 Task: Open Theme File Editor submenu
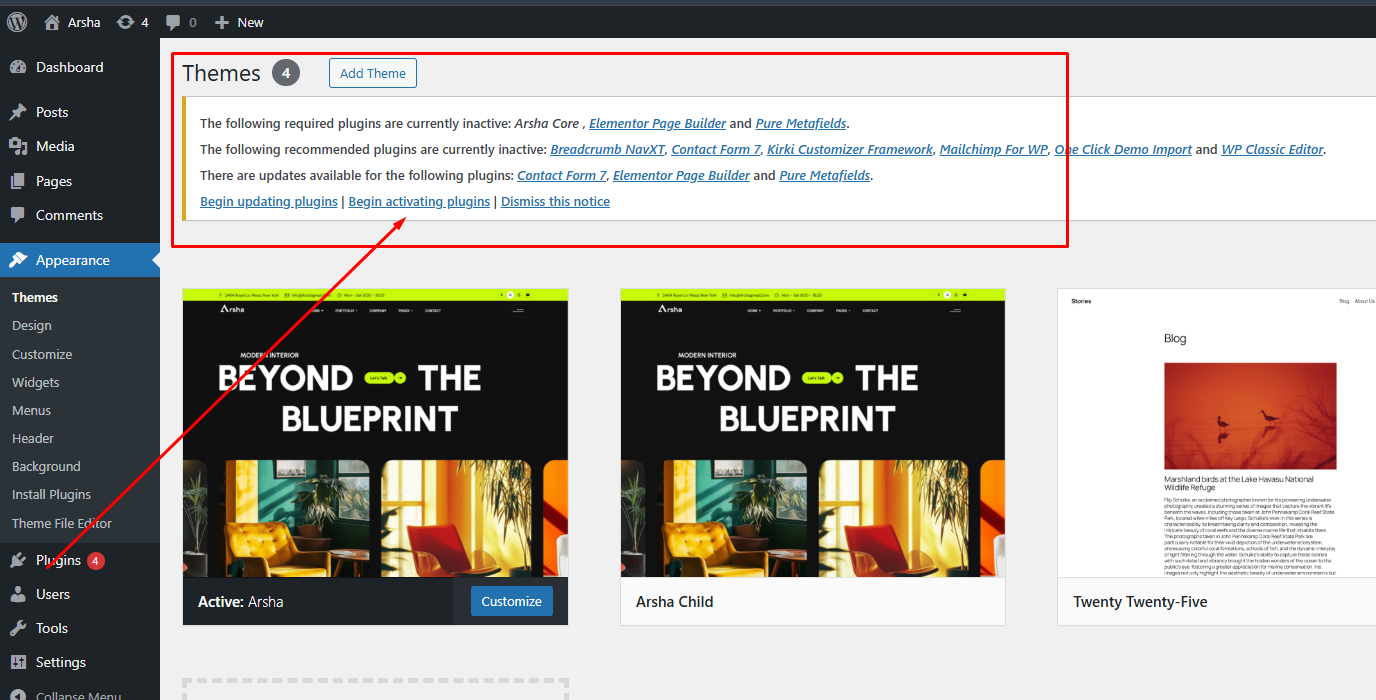pyautogui.click(x=62, y=523)
